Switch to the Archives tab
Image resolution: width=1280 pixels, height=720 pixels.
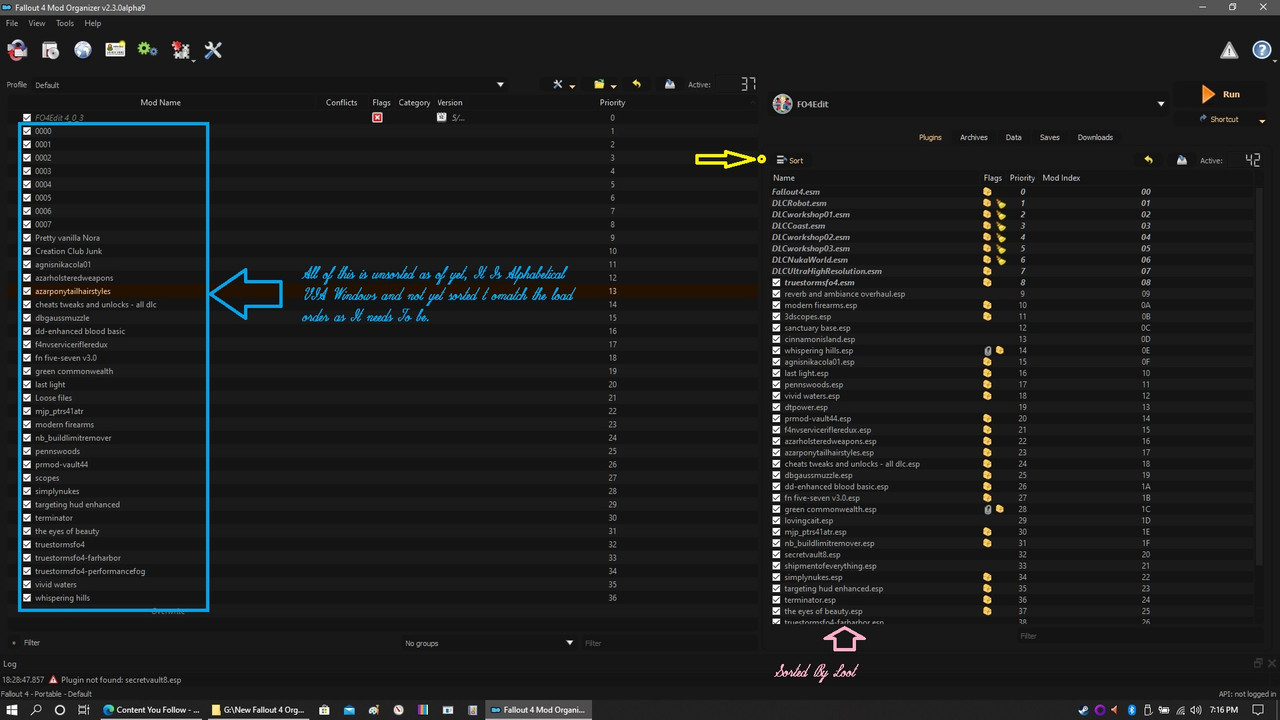point(973,137)
